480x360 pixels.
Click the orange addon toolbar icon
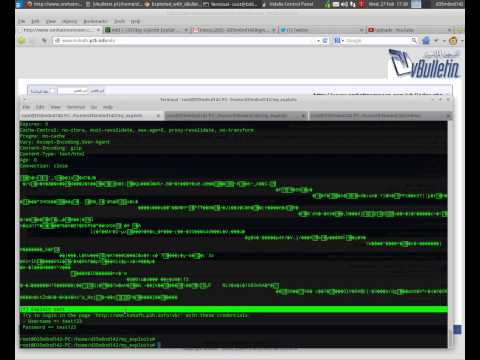pos(453,41)
